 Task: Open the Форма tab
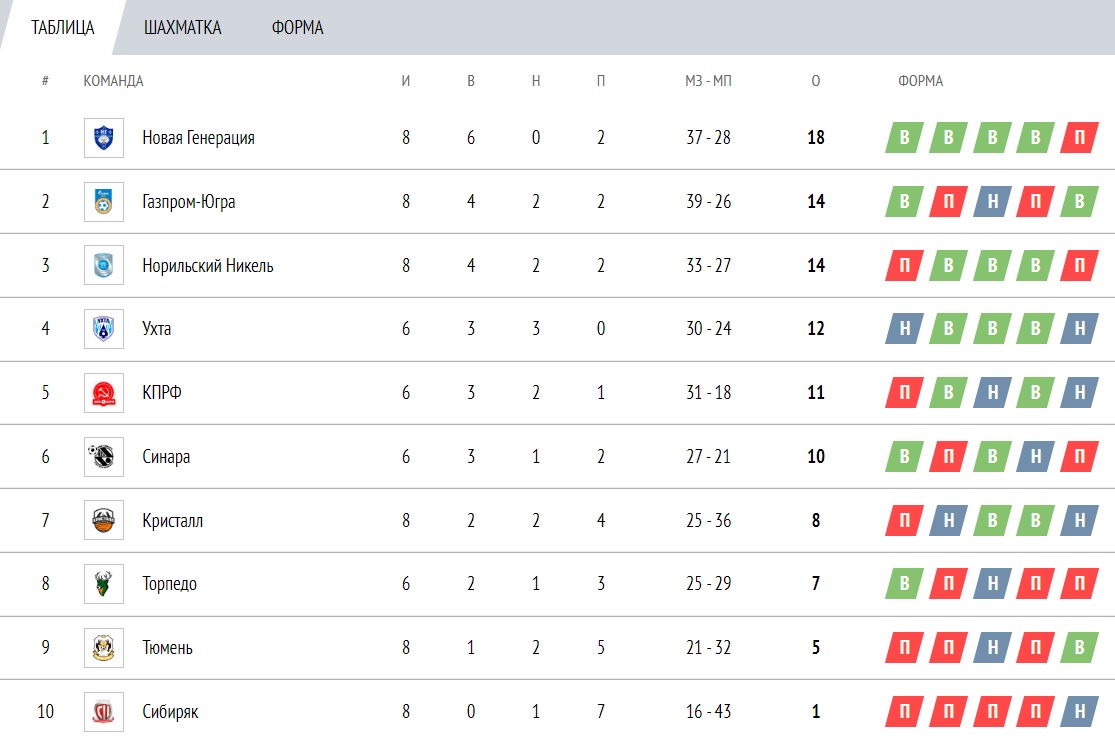coord(297,28)
